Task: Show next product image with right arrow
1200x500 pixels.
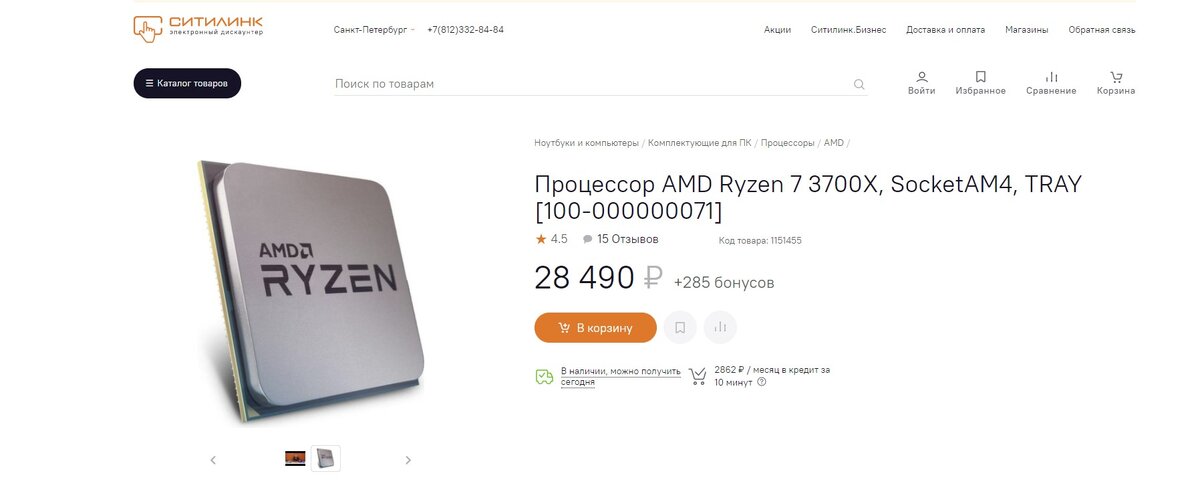Action: [x=408, y=460]
